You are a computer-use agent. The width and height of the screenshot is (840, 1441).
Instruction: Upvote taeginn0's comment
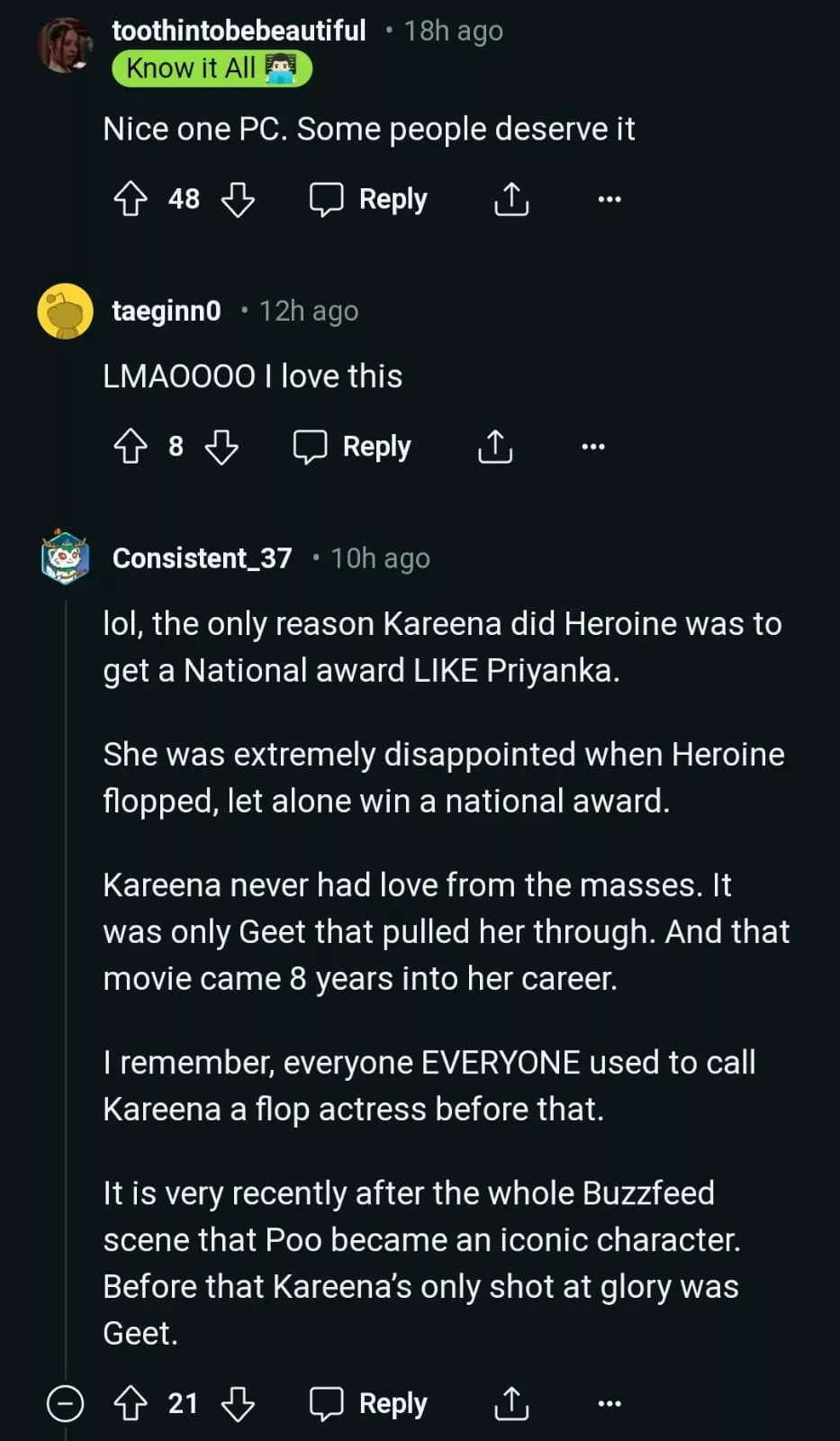tap(131, 447)
